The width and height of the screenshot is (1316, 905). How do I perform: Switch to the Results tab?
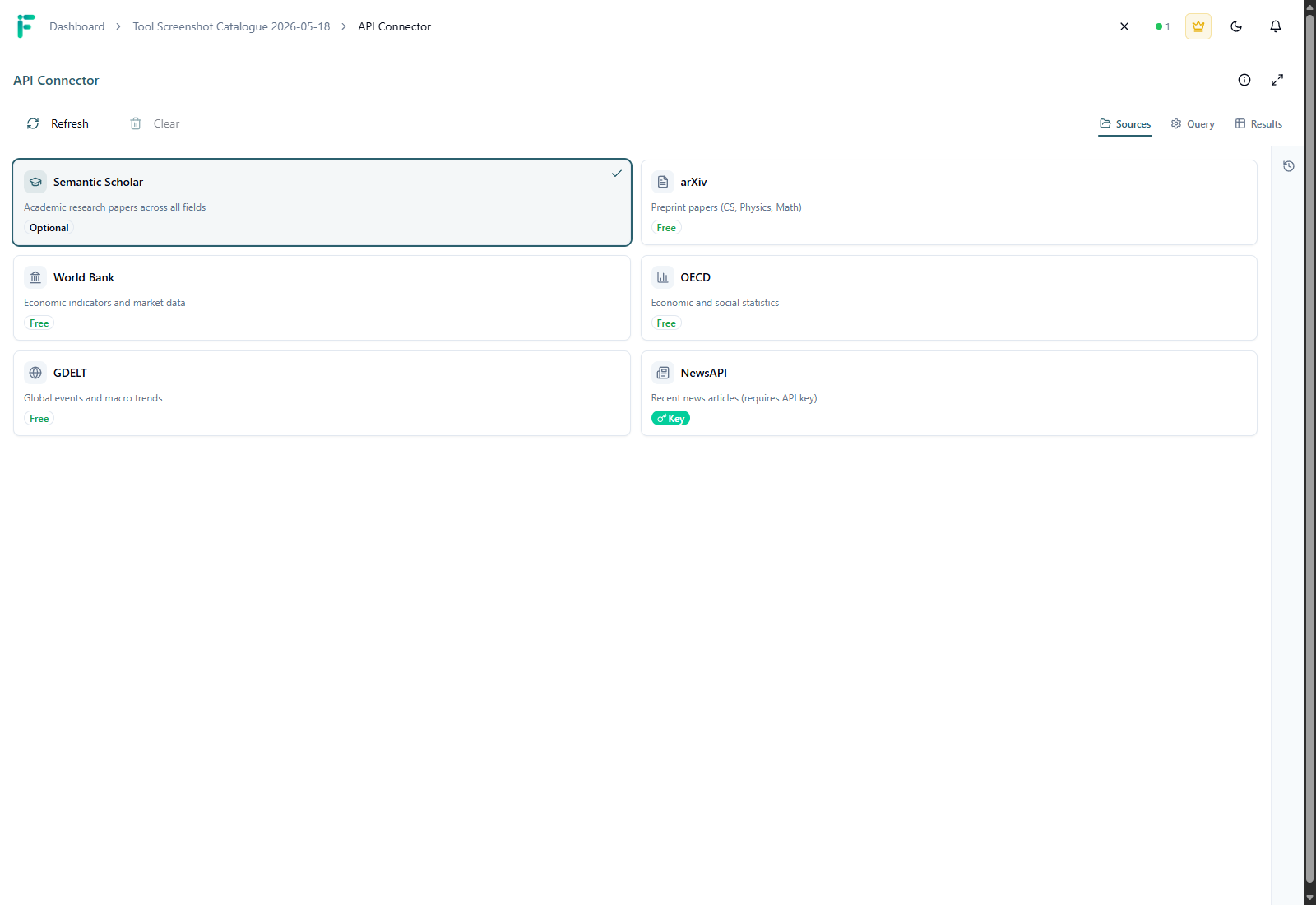pyautogui.click(x=1258, y=124)
